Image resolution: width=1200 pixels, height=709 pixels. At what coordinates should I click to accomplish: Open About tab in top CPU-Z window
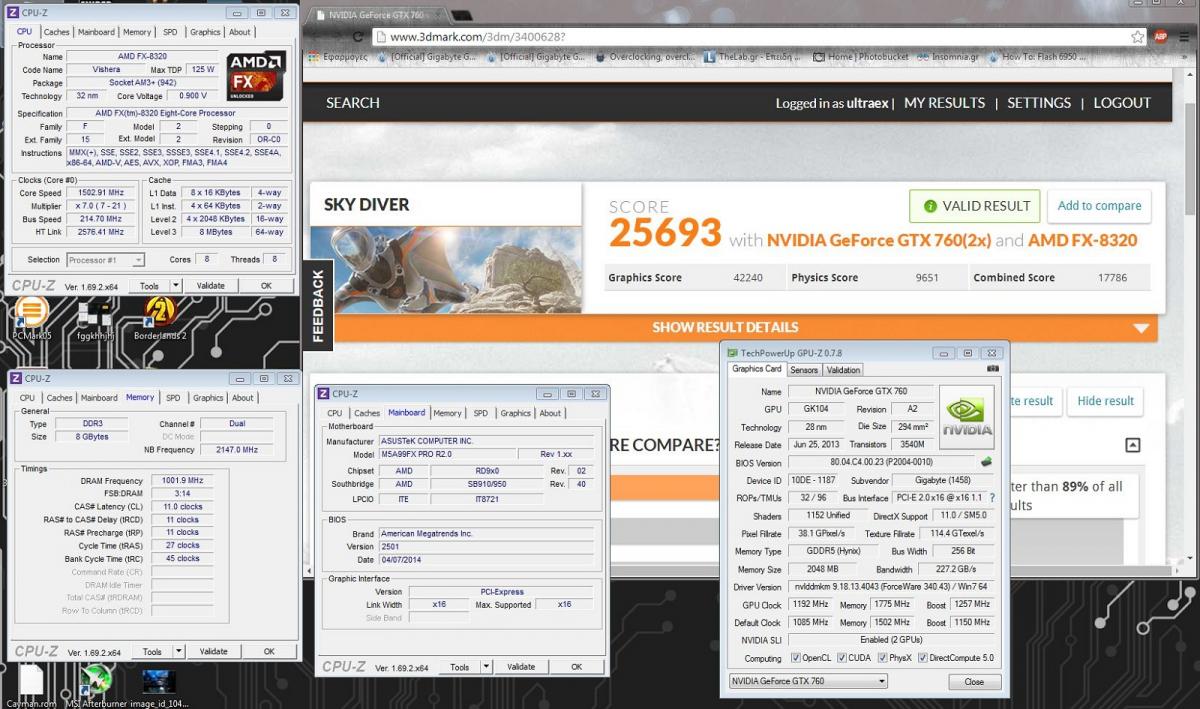tap(240, 32)
